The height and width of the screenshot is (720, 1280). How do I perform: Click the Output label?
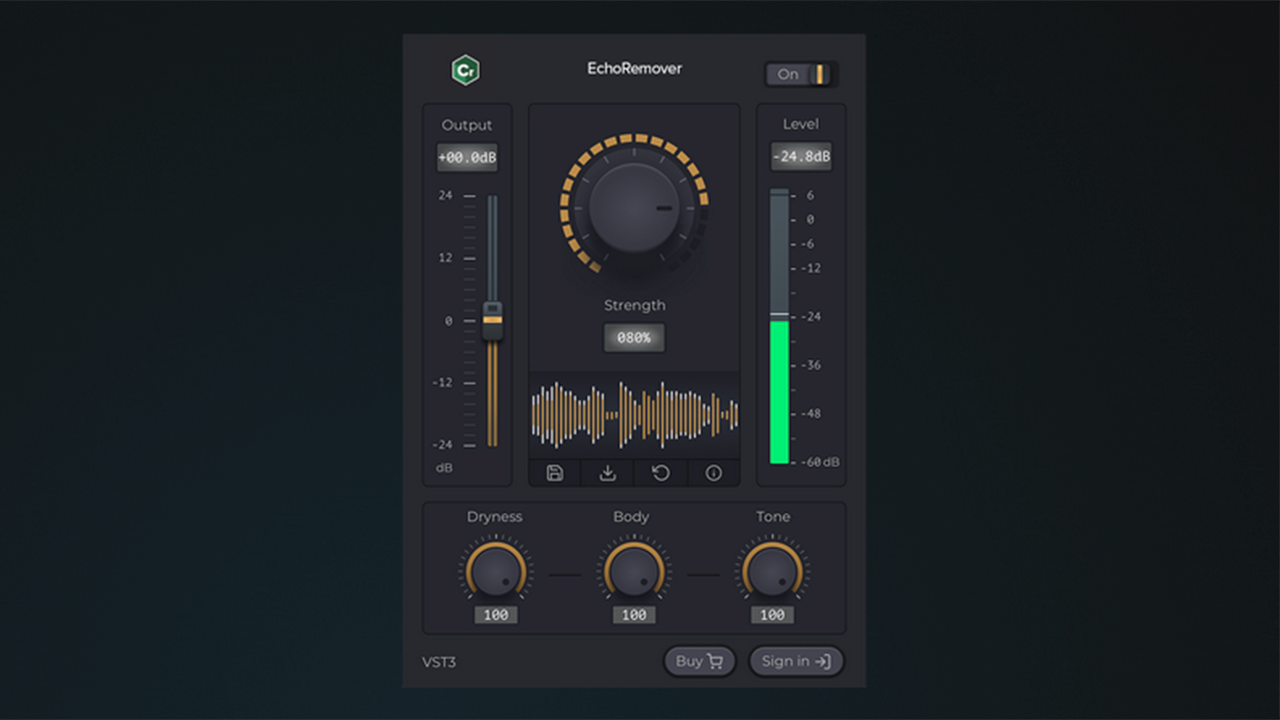[467, 125]
